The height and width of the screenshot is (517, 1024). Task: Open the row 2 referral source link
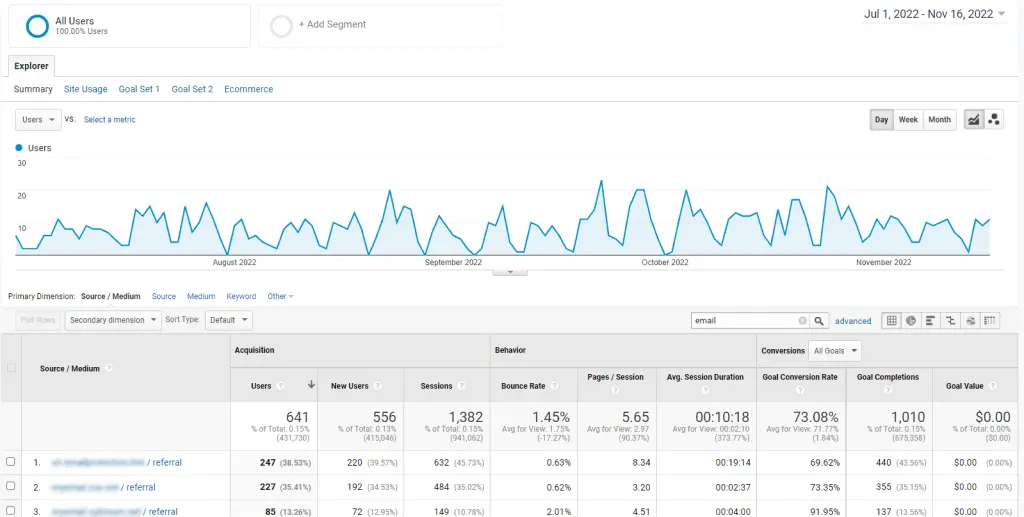(x=103, y=487)
